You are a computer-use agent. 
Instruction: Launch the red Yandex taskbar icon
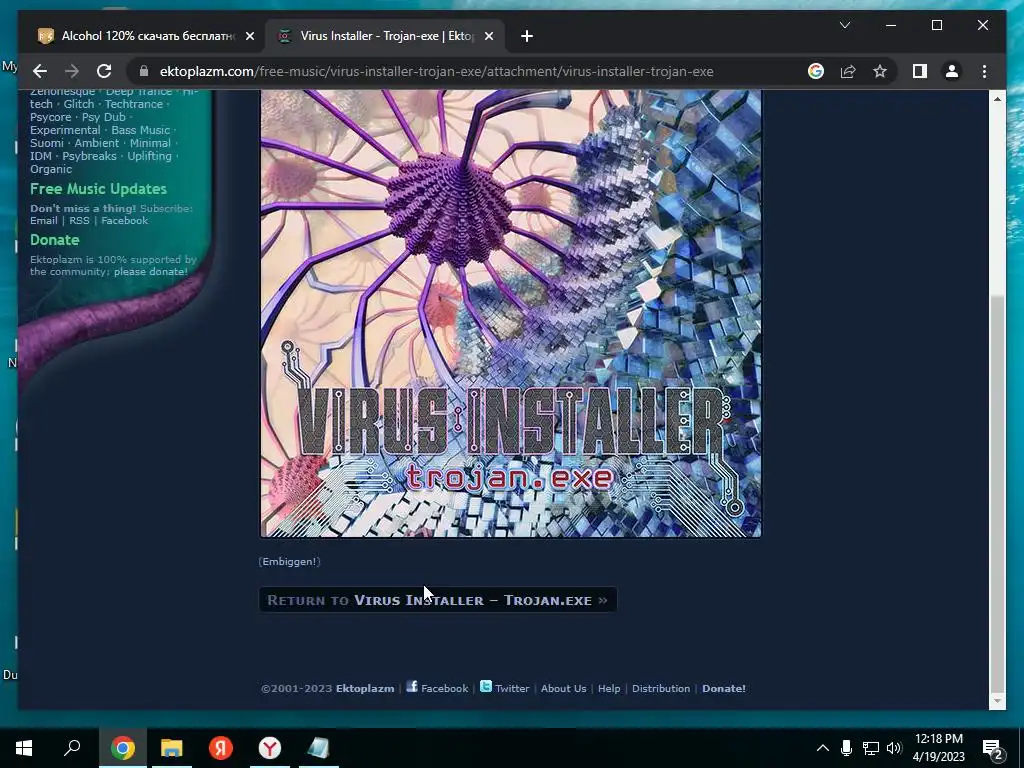point(221,748)
